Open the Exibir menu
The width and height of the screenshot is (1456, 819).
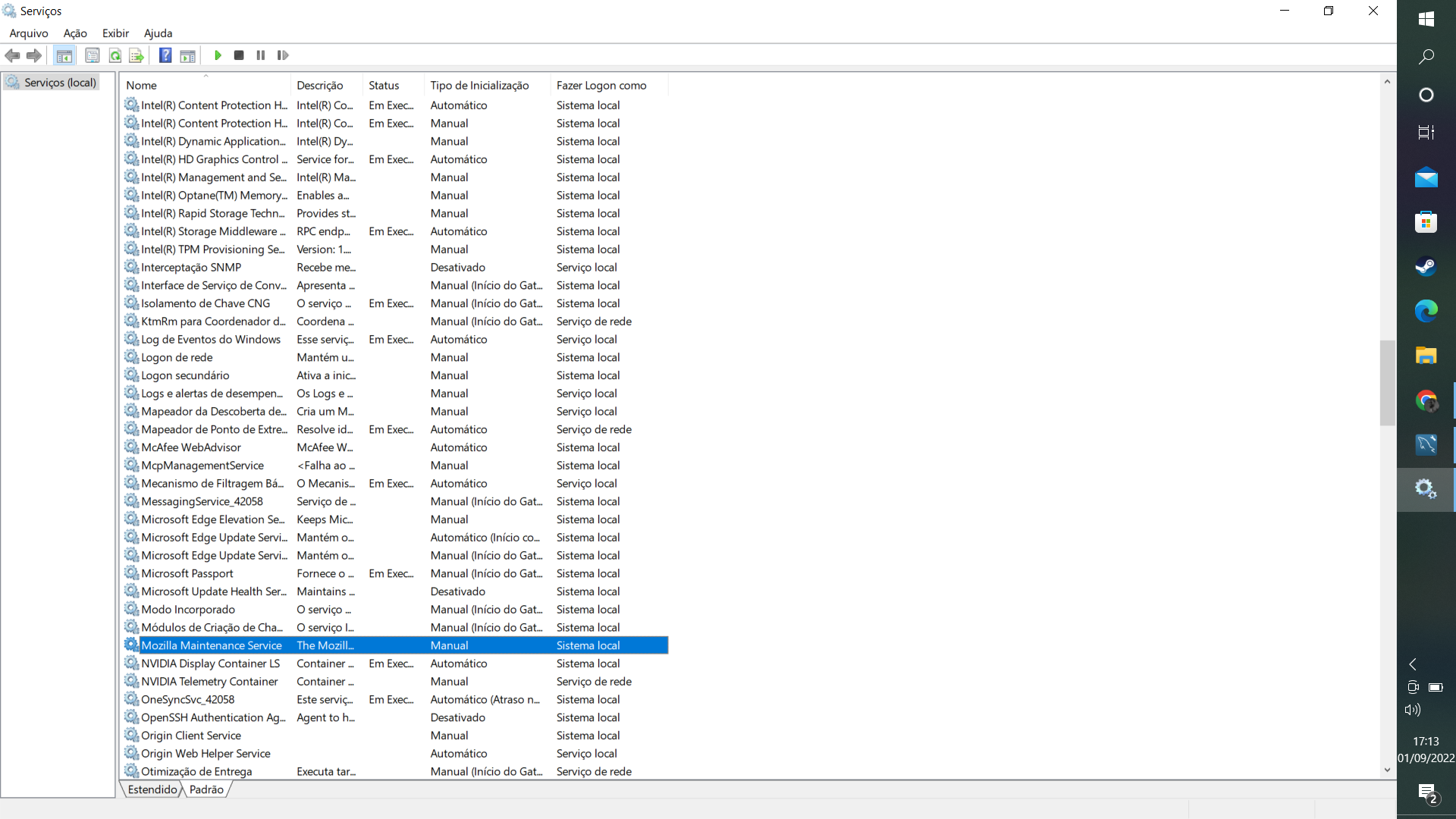[x=115, y=33]
